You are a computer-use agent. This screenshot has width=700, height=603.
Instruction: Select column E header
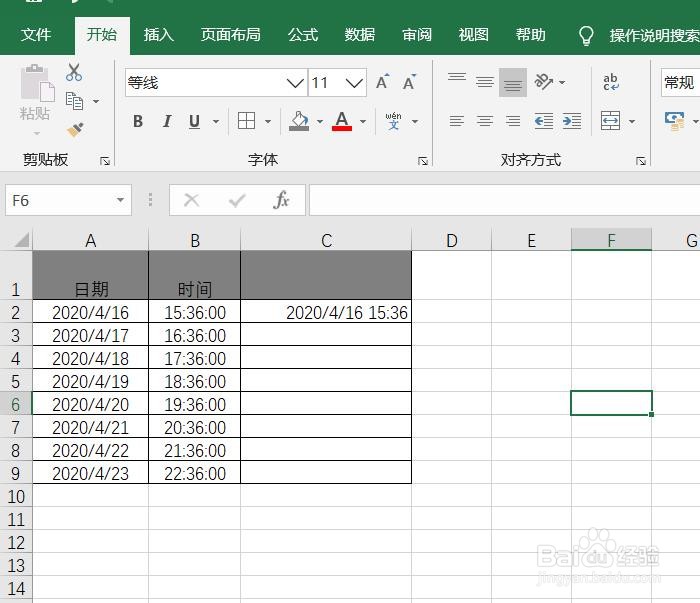[x=531, y=240]
